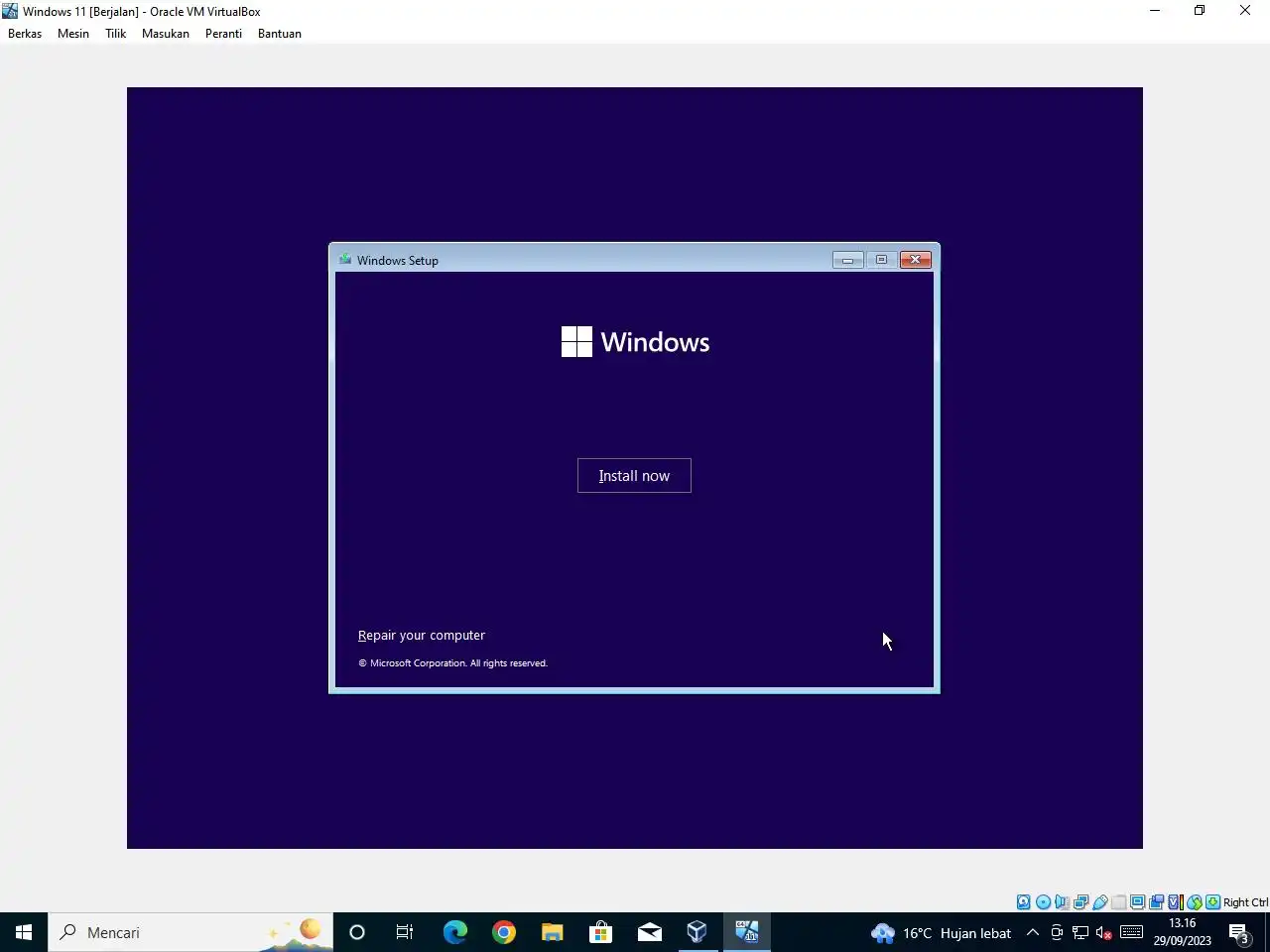Launch Microsoft Edge from taskbar

tap(454, 932)
